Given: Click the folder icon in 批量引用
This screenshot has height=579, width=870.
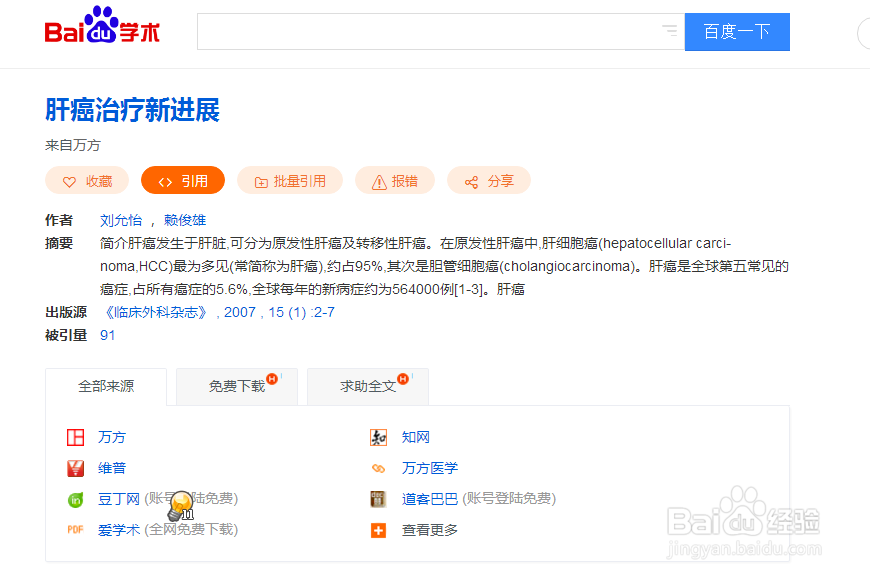Looking at the screenshot, I should (x=261, y=182).
